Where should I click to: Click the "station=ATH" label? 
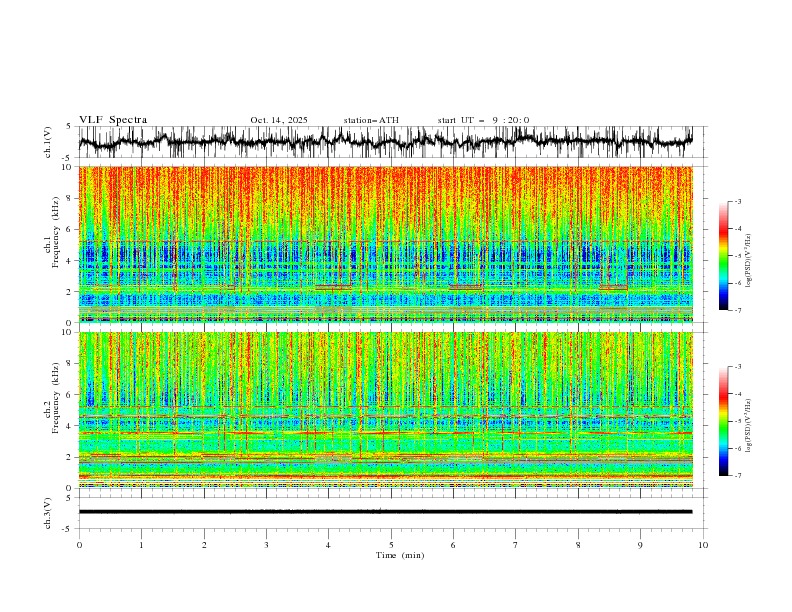click(x=371, y=120)
